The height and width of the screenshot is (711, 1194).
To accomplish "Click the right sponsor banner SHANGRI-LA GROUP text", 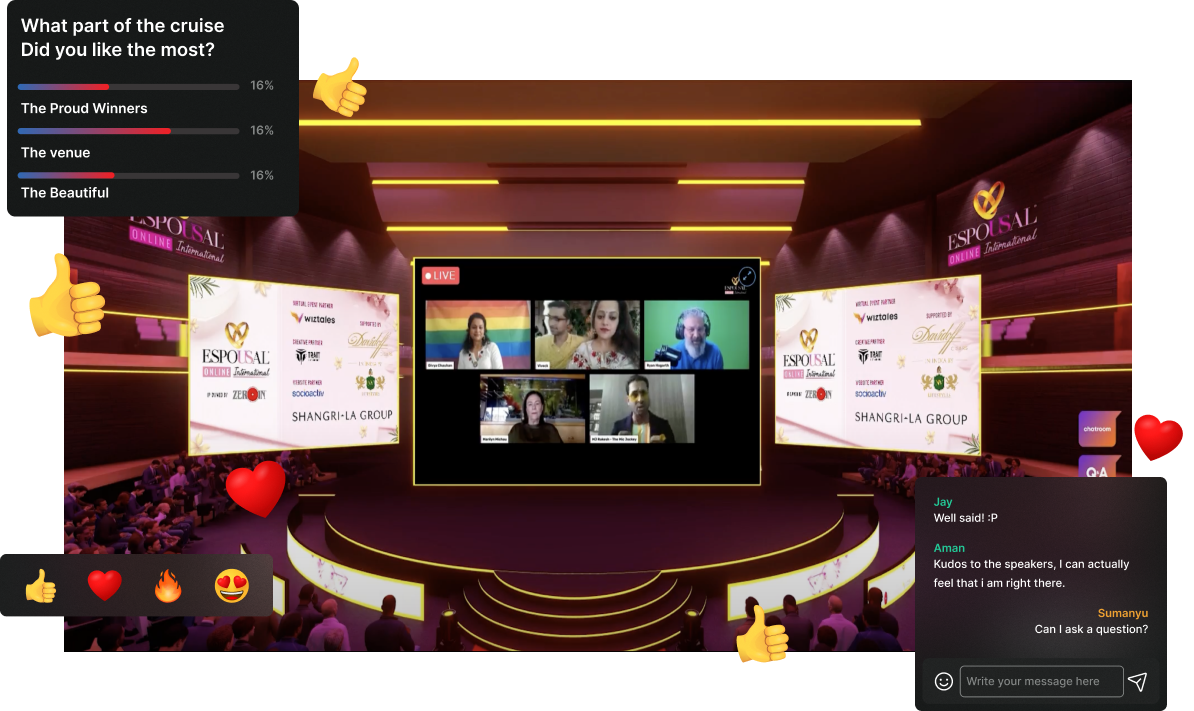I will pos(911,418).
